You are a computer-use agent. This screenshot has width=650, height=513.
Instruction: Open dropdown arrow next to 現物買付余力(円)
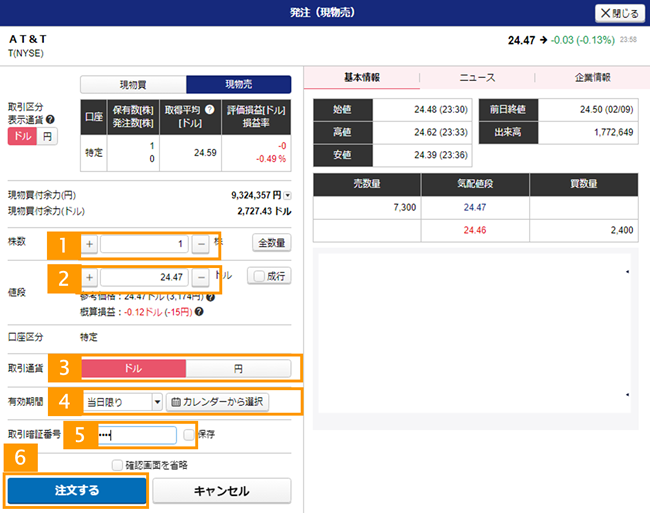click(288, 196)
